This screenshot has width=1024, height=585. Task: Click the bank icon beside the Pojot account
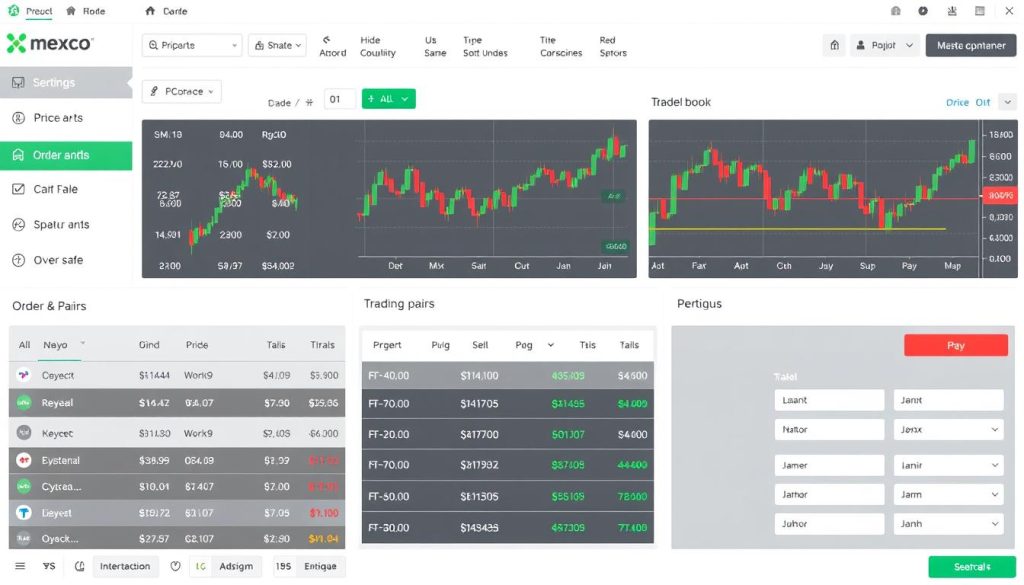[834, 45]
